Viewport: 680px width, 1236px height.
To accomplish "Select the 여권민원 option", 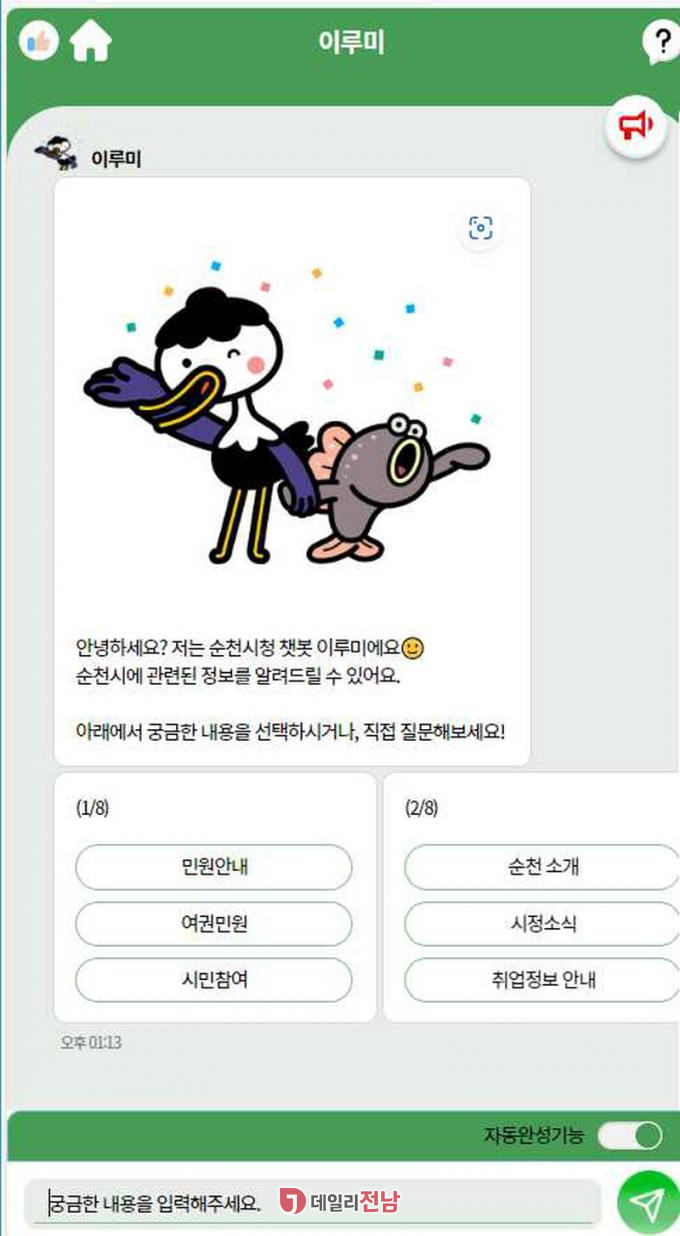I will point(214,924).
